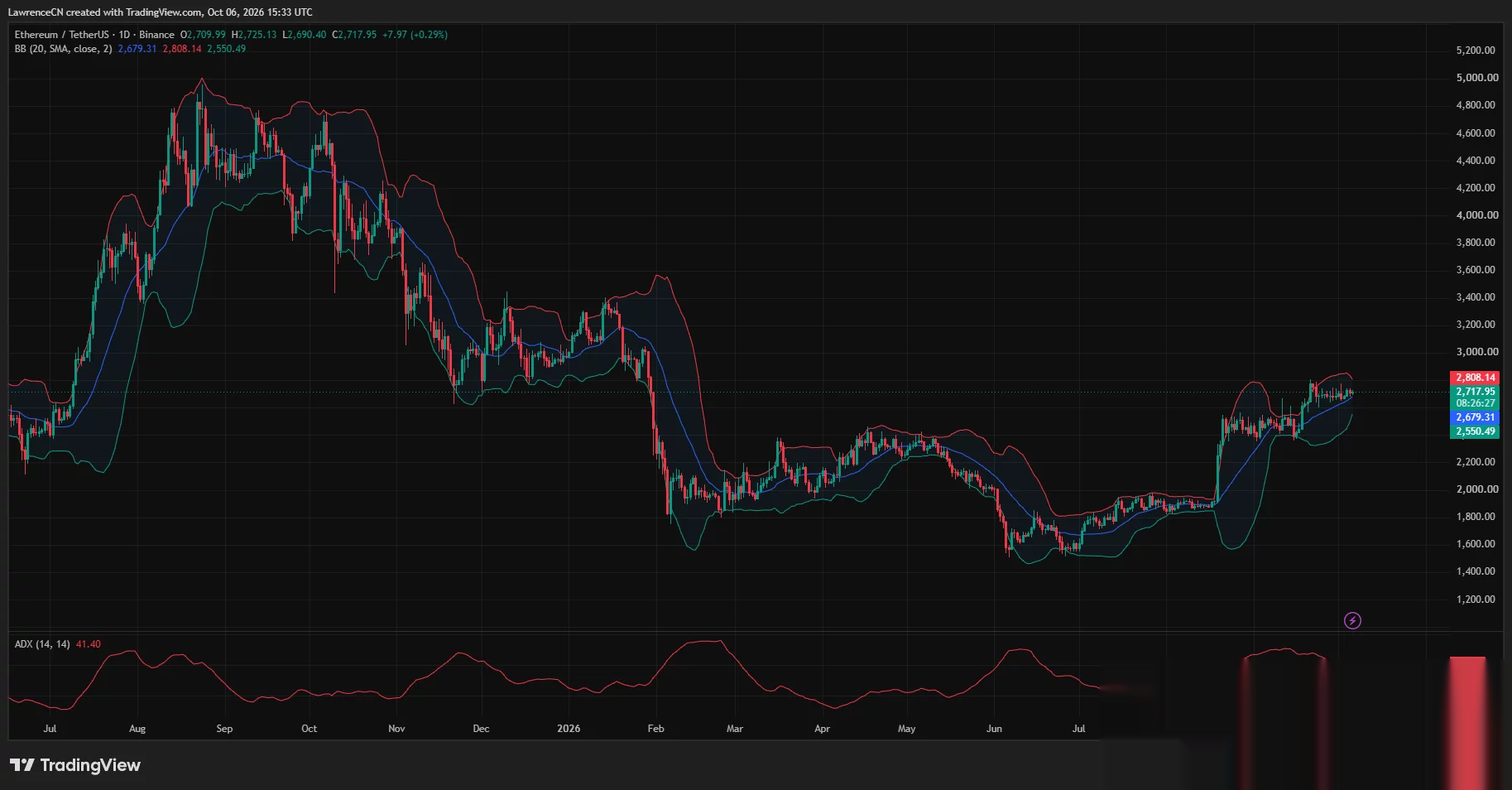Click the 1,200.00 price axis label

click(1476, 600)
